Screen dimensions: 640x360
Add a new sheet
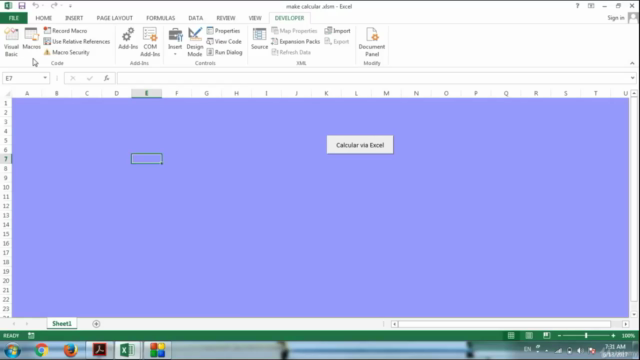(96, 324)
